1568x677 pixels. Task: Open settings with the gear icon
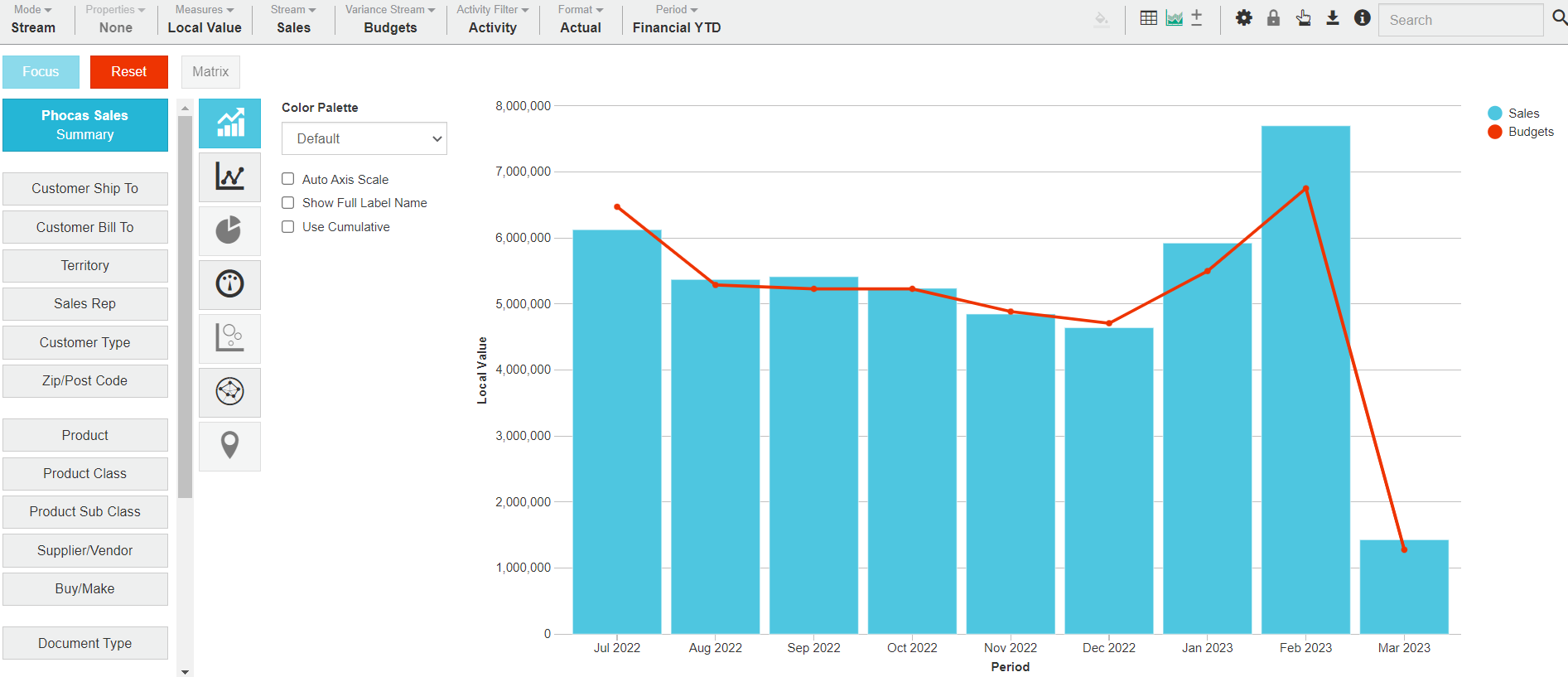1243,18
